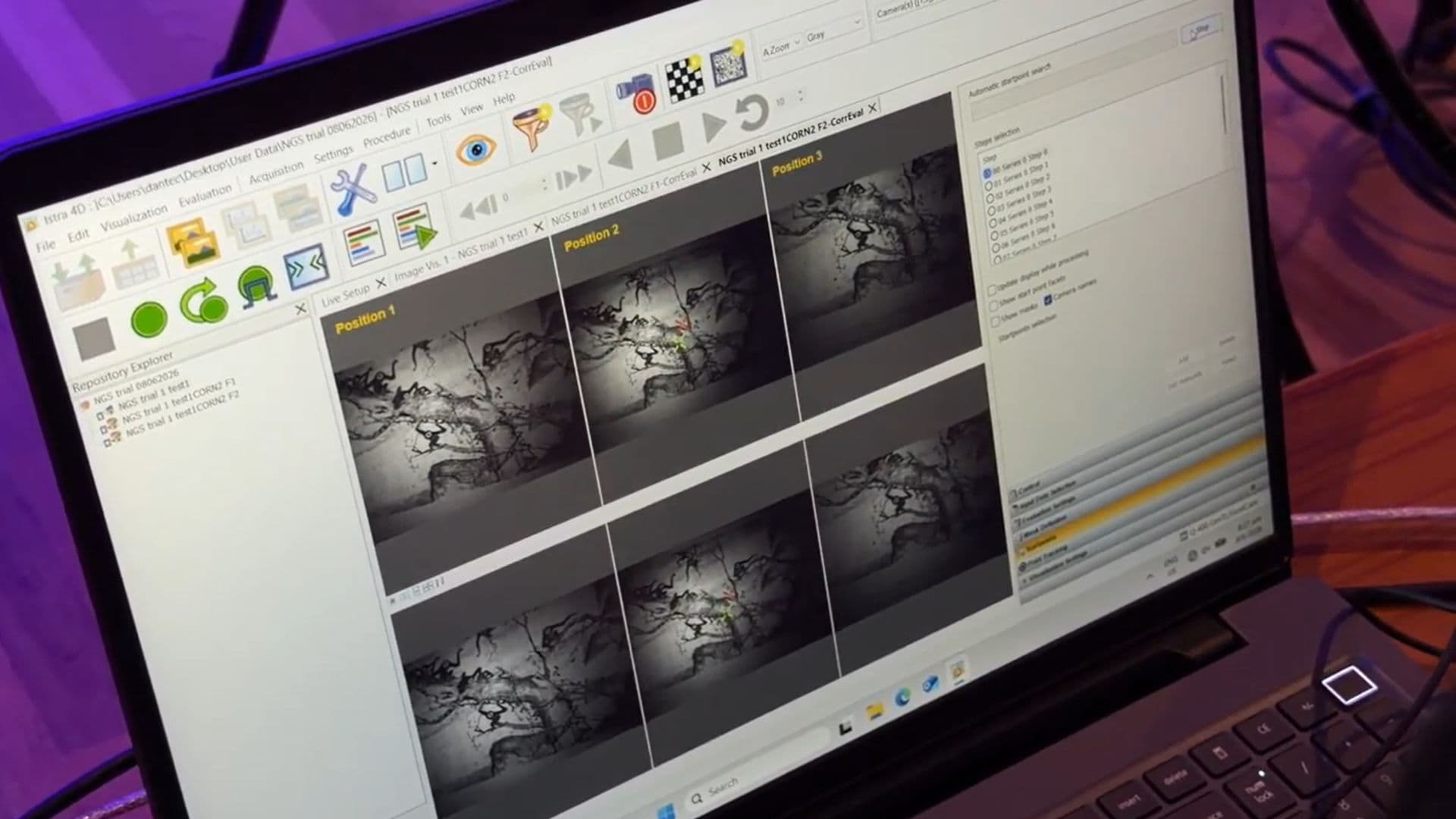Viewport: 1456px width, 819px height.
Task: Click the blue converging arrows icon
Action: click(306, 268)
